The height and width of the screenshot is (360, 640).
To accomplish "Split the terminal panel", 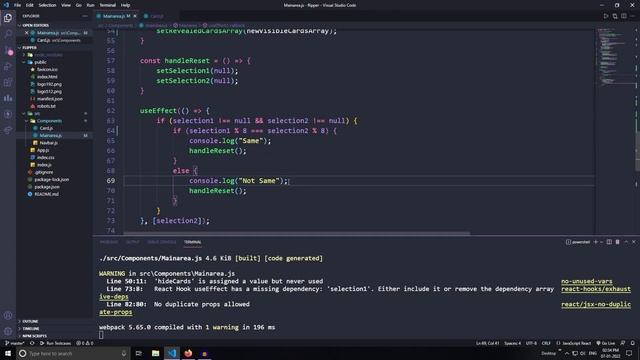I will click(609, 242).
